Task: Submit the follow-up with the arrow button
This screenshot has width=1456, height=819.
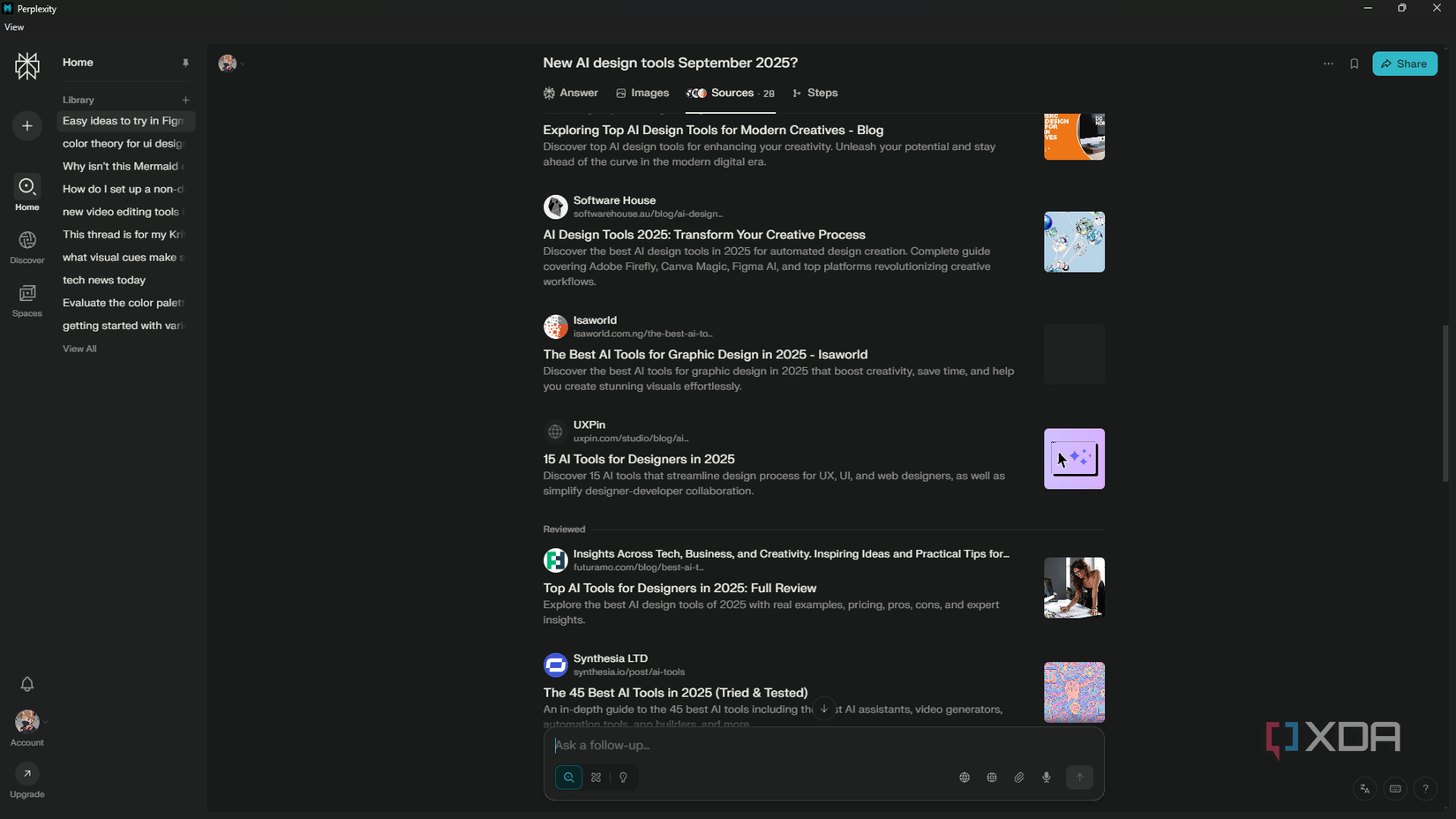Action: pos(1079,778)
